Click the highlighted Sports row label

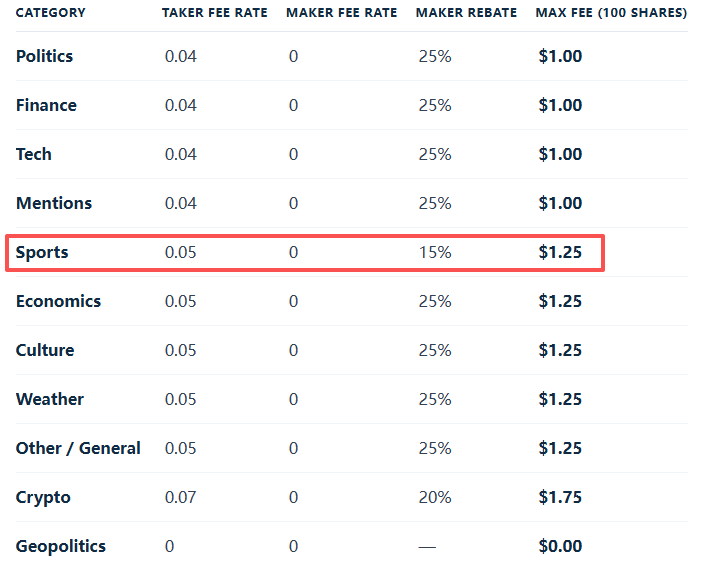coord(42,253)
